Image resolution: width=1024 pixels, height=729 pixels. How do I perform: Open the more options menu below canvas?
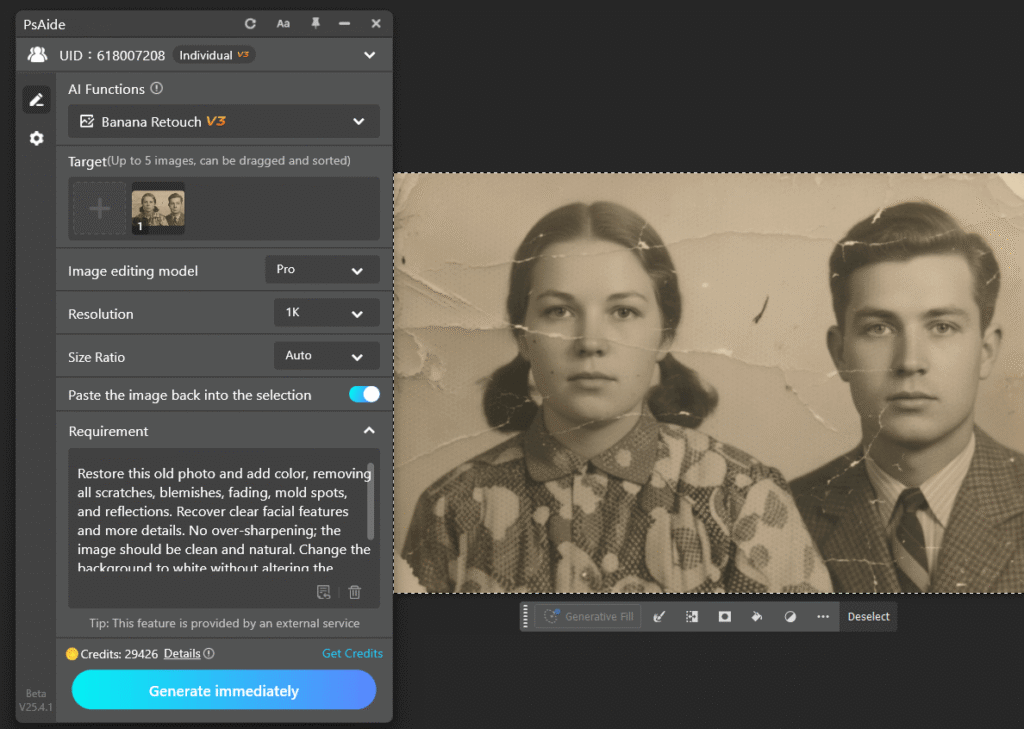coord(823,616)
